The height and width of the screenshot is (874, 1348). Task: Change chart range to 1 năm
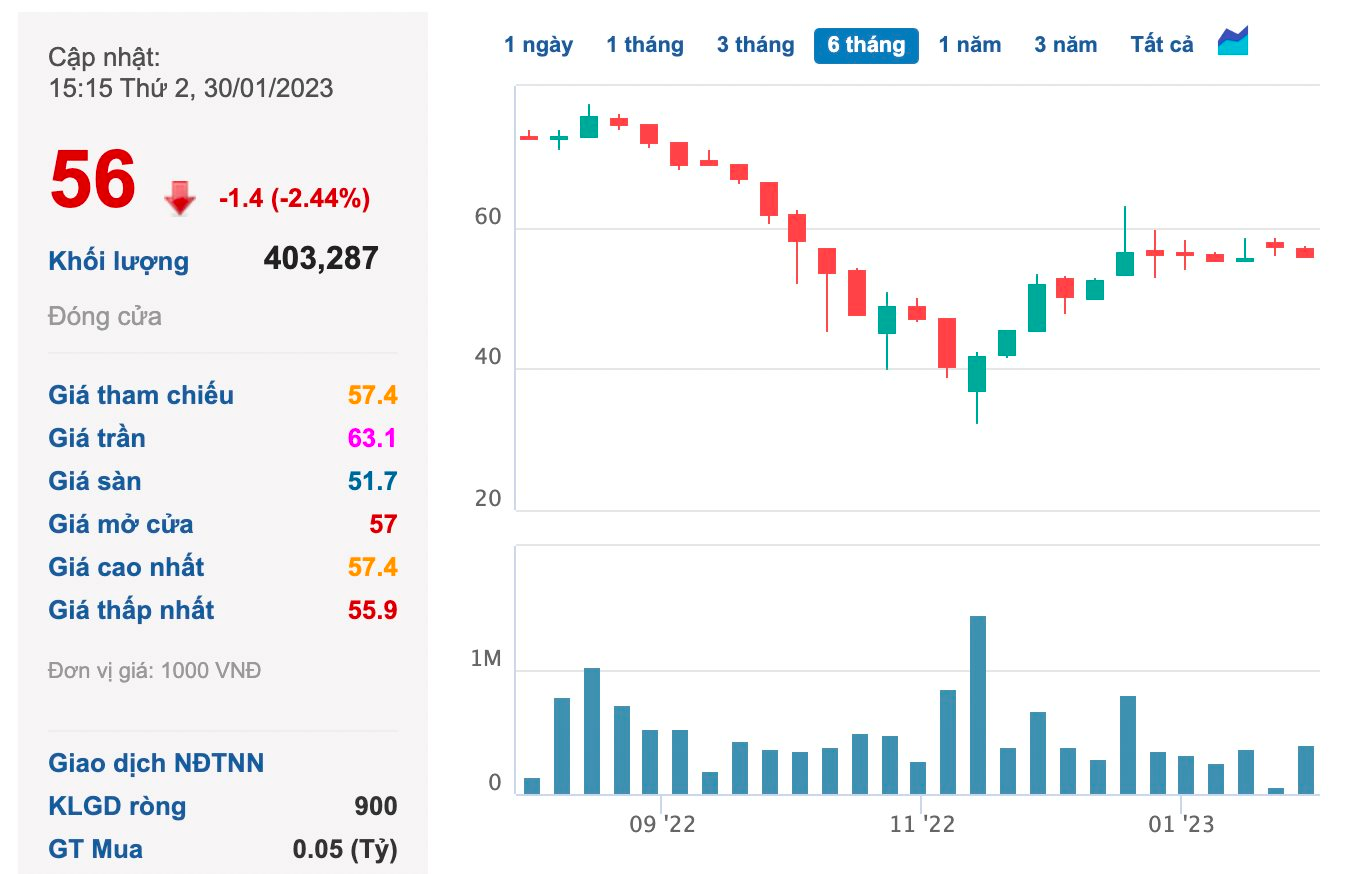click(x=969, y=45)
